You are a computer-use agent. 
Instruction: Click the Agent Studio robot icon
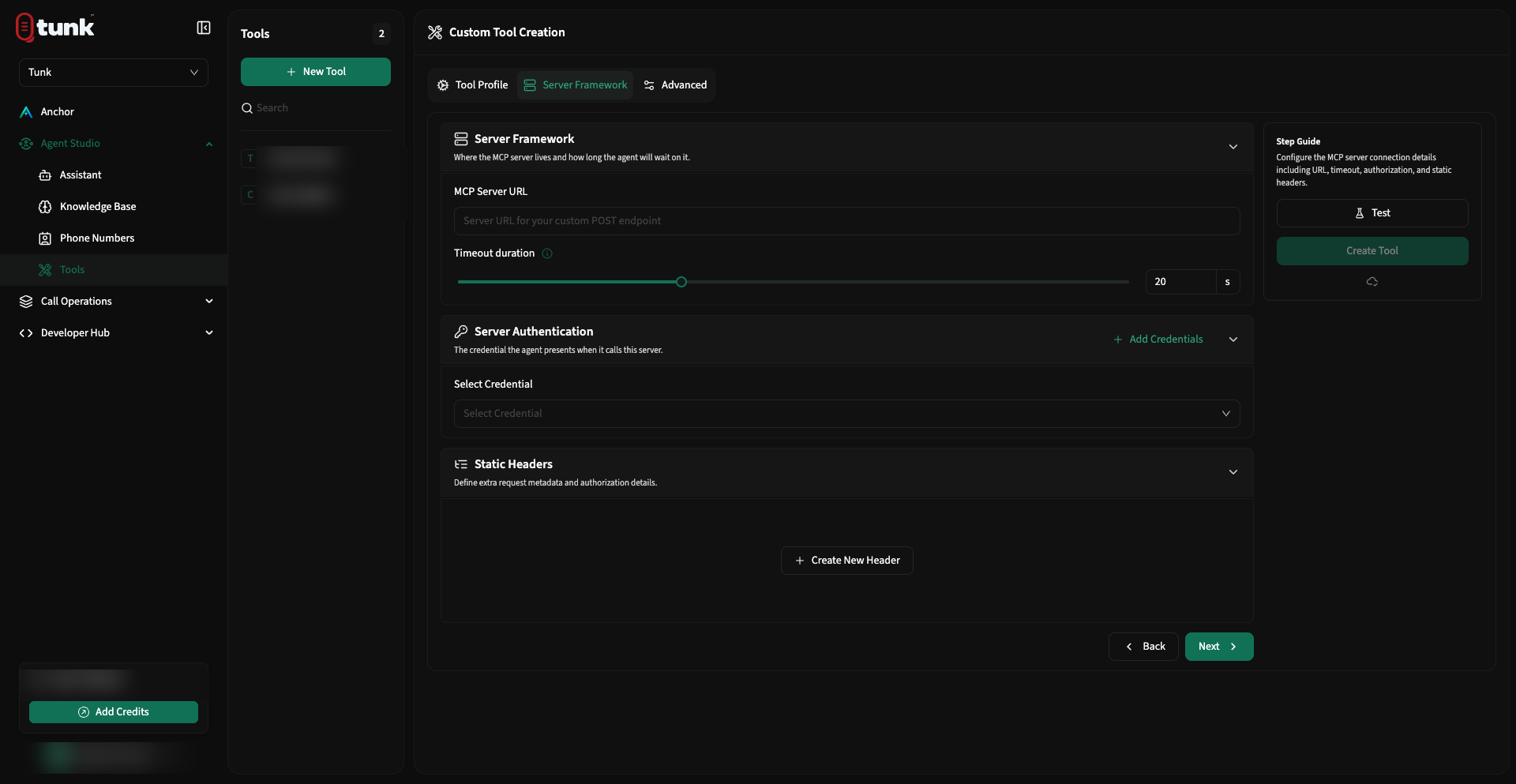pyautogui.click(x=26, y=144)
